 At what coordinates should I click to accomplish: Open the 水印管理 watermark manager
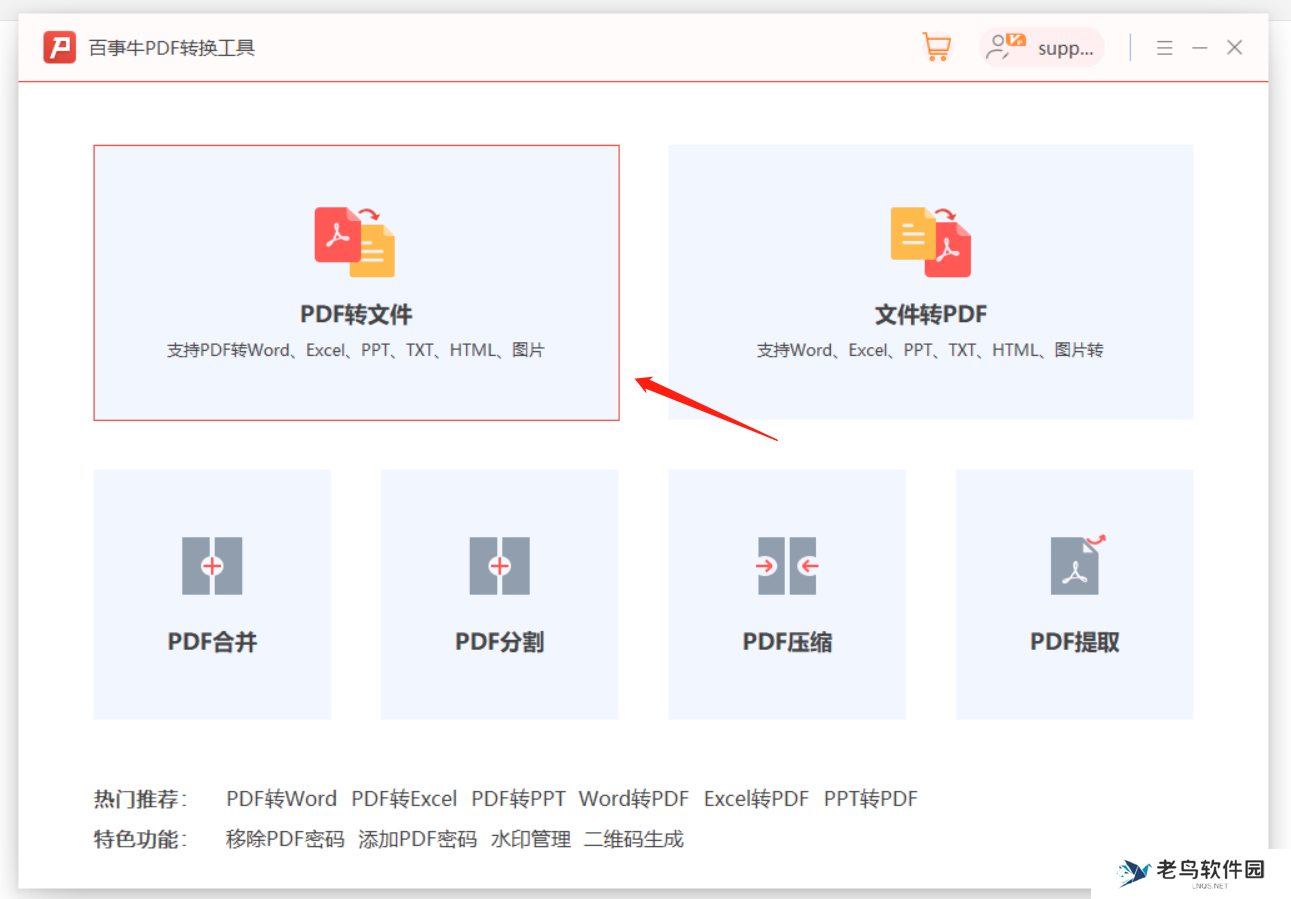click(x=530, y=839)
